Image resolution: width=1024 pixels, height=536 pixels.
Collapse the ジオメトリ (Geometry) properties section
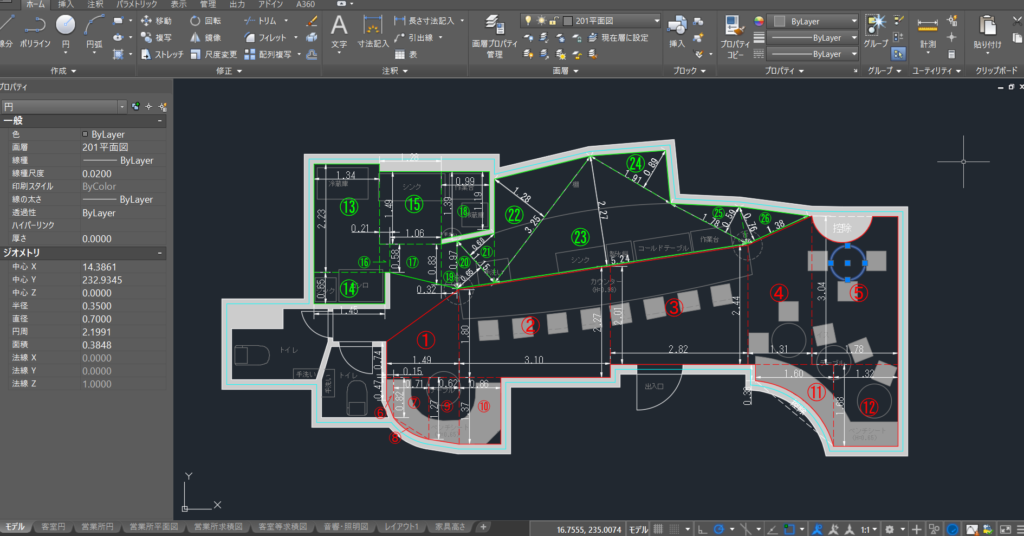point(160,253)
